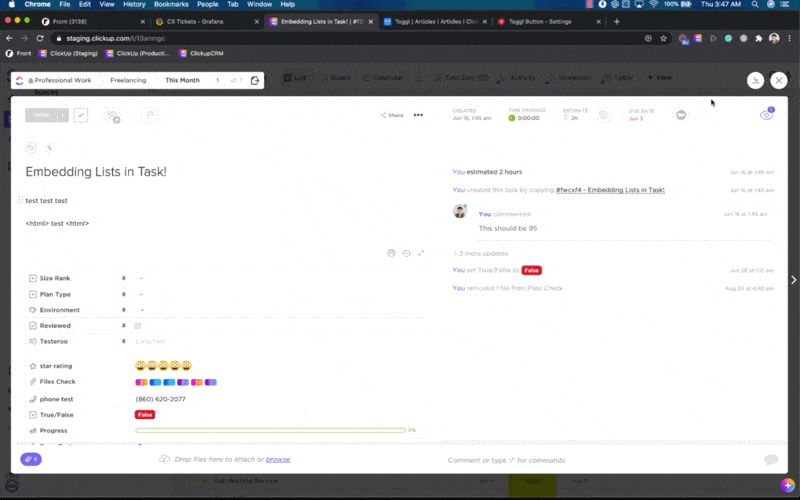Screen dimensions: 800x500
Task: Mark task complete with checkmark box
Action: pyautogui.click(x=81, y=115)
